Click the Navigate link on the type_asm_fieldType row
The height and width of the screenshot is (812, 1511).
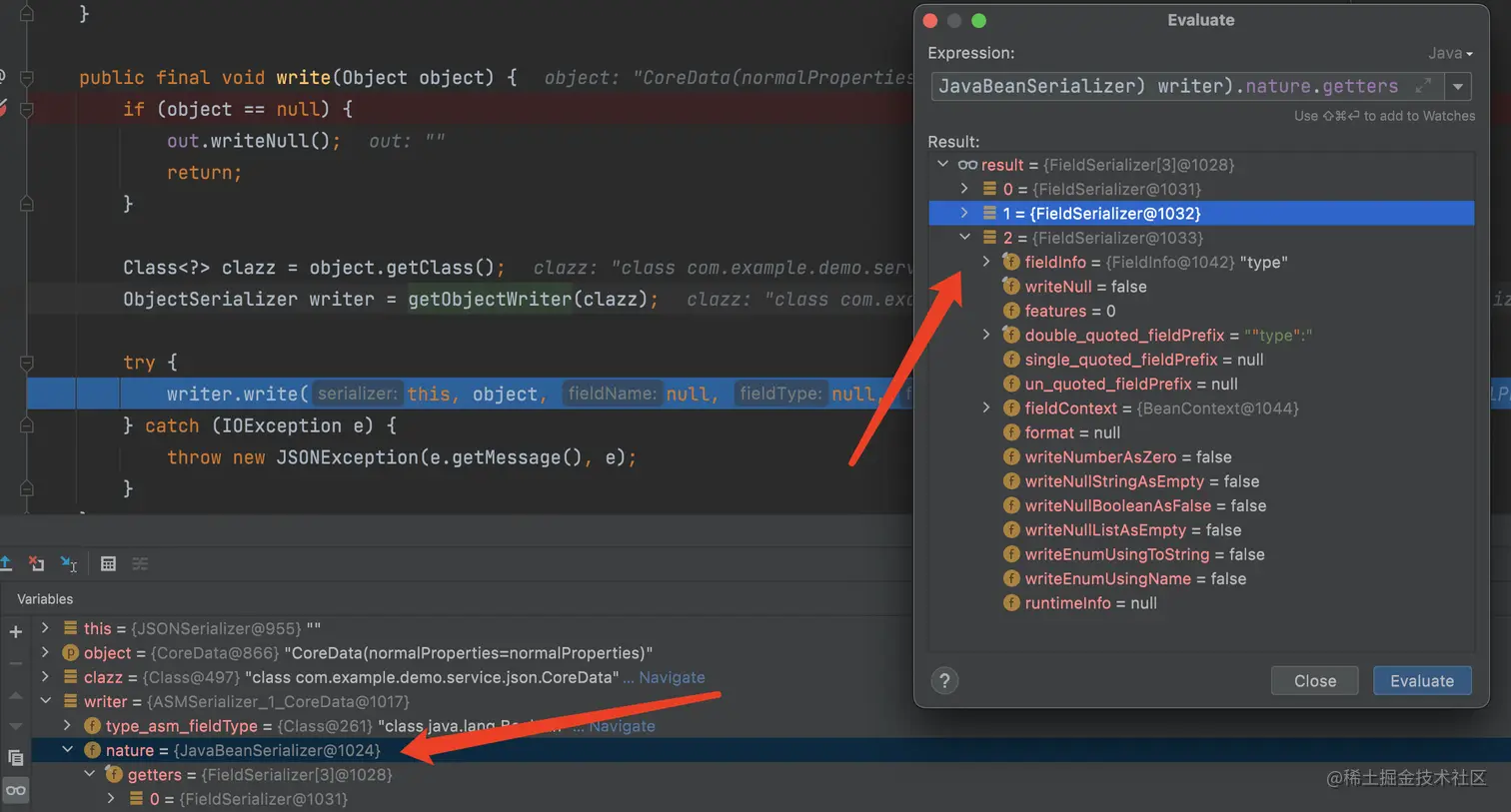pyautogui.click(x=622, y=726)
